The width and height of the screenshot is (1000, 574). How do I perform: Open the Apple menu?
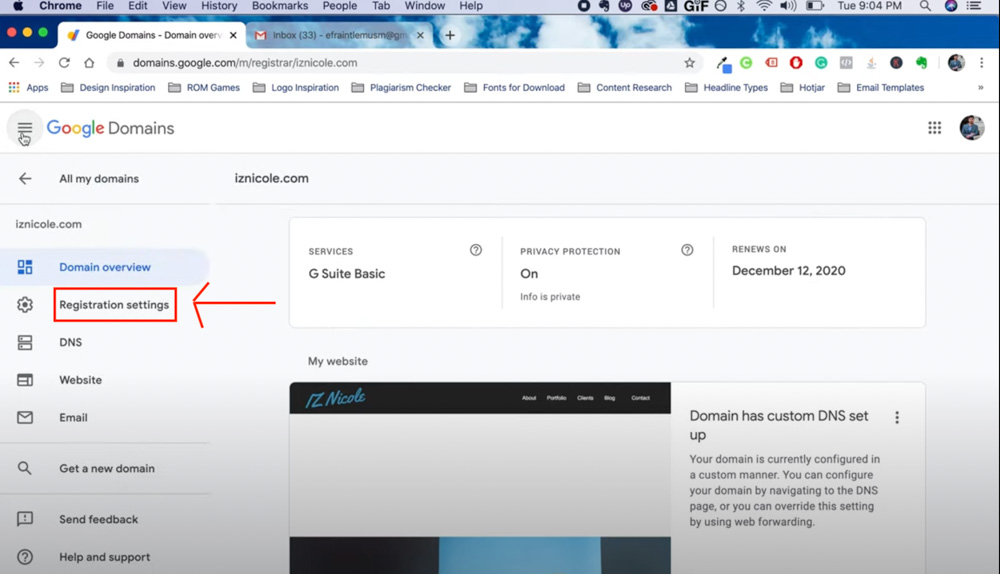tap(18, 6)
